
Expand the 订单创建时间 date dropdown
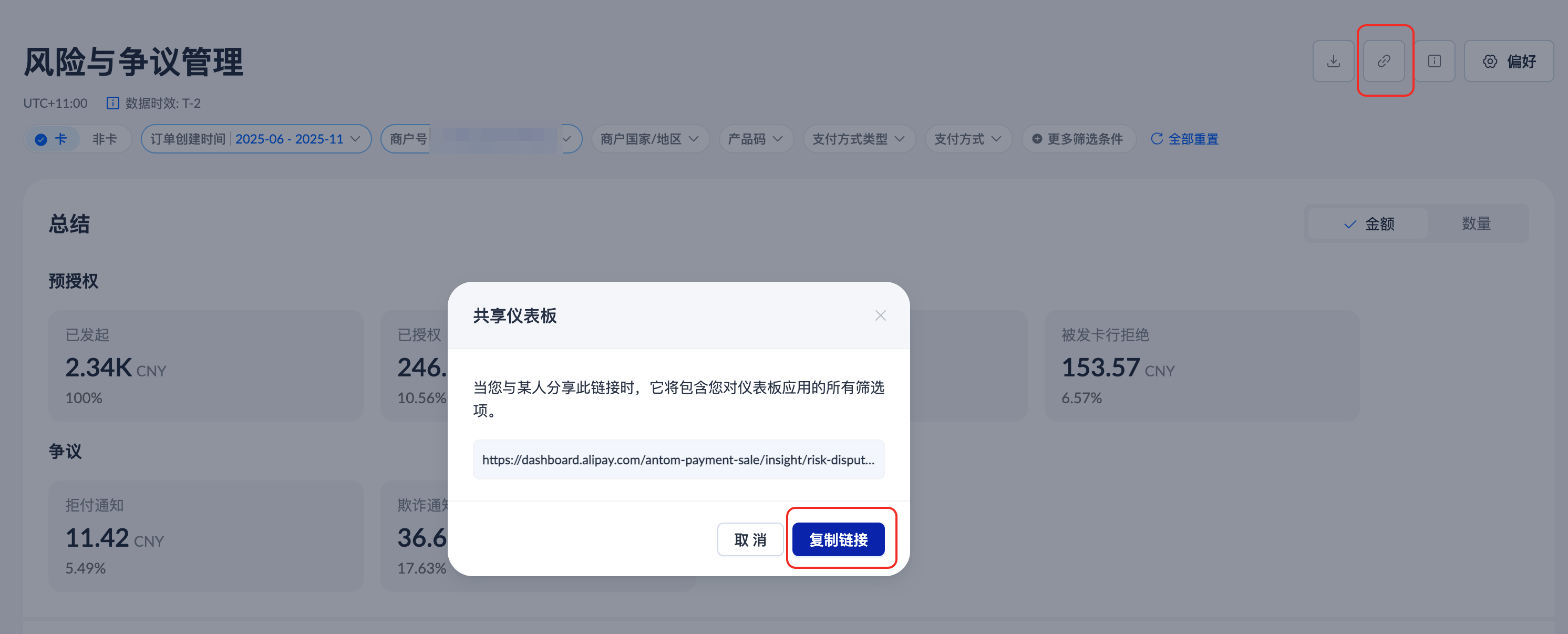(256, 139)
